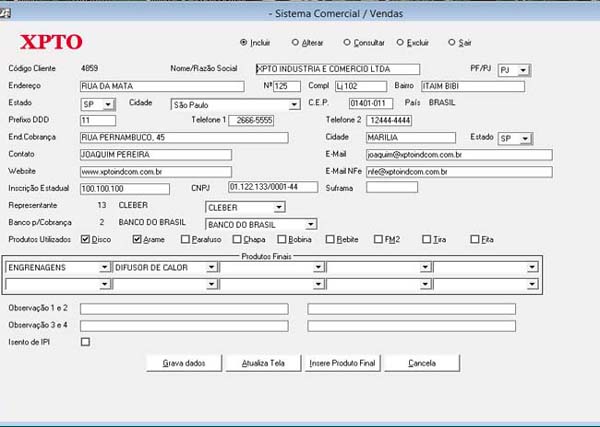Image resolution: width=600 pixels, height=427 pixels.
Task: Choose the Consultar radio option
Action: (x=347, y=43)
